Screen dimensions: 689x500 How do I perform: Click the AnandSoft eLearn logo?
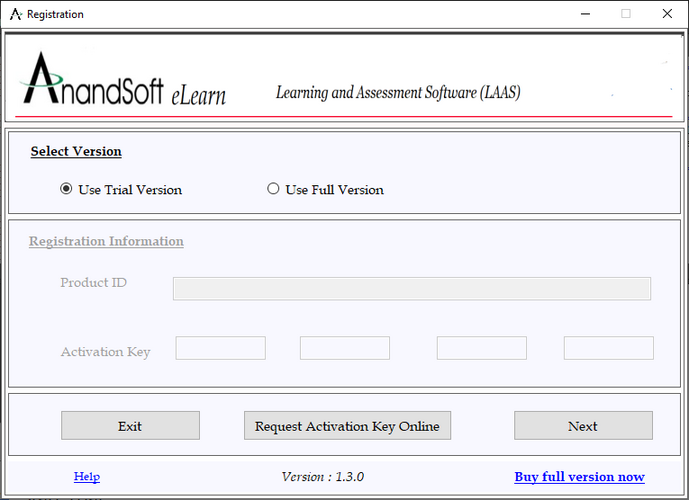point(124,81)
